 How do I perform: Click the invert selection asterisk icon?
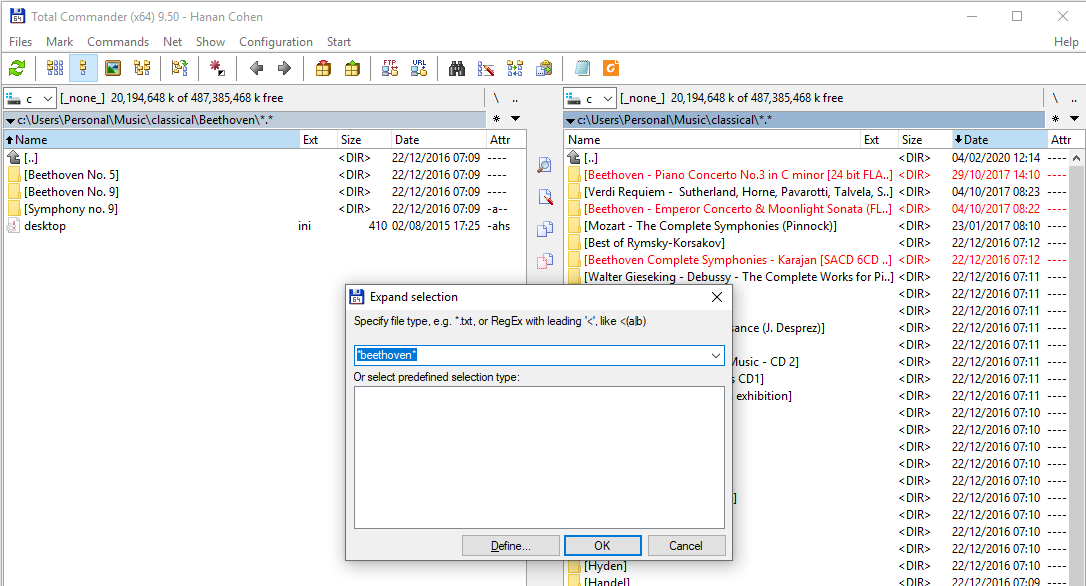tap(217, 68)
